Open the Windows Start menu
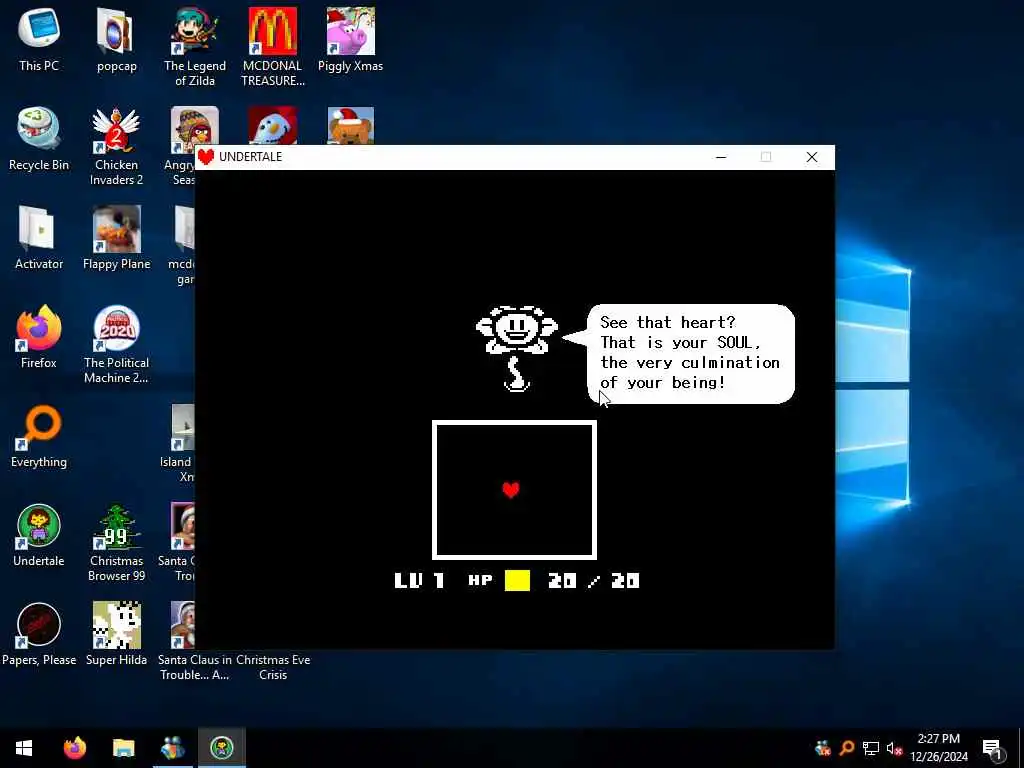The width and height of the screenshot is (1024, 768). point(24,748)
